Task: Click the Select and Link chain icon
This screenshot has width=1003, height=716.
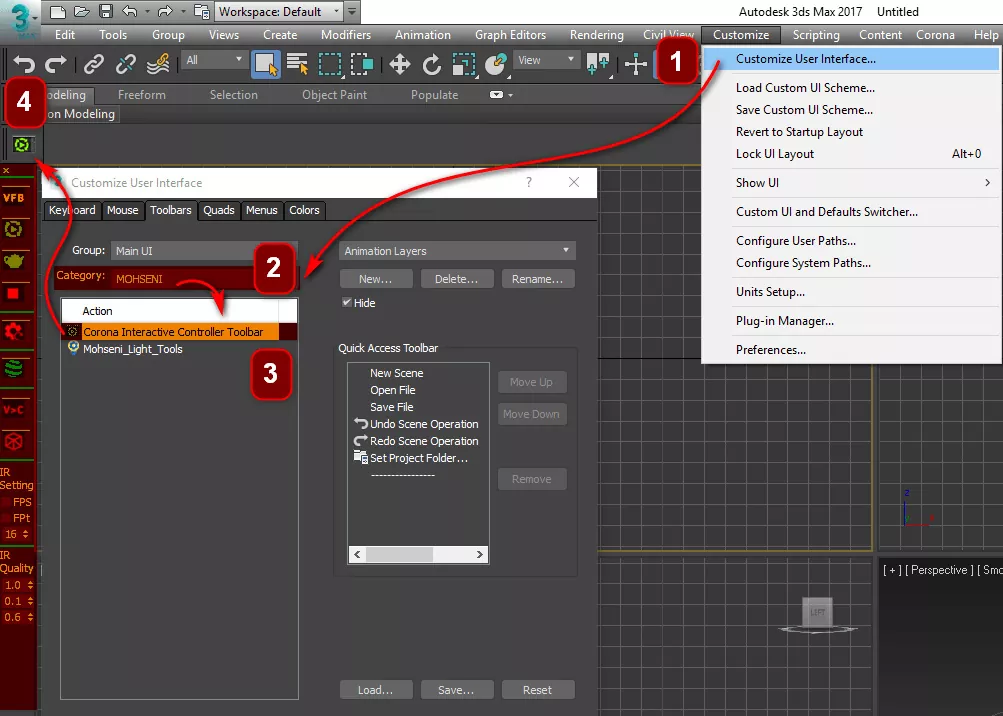Action: (93, 64)
